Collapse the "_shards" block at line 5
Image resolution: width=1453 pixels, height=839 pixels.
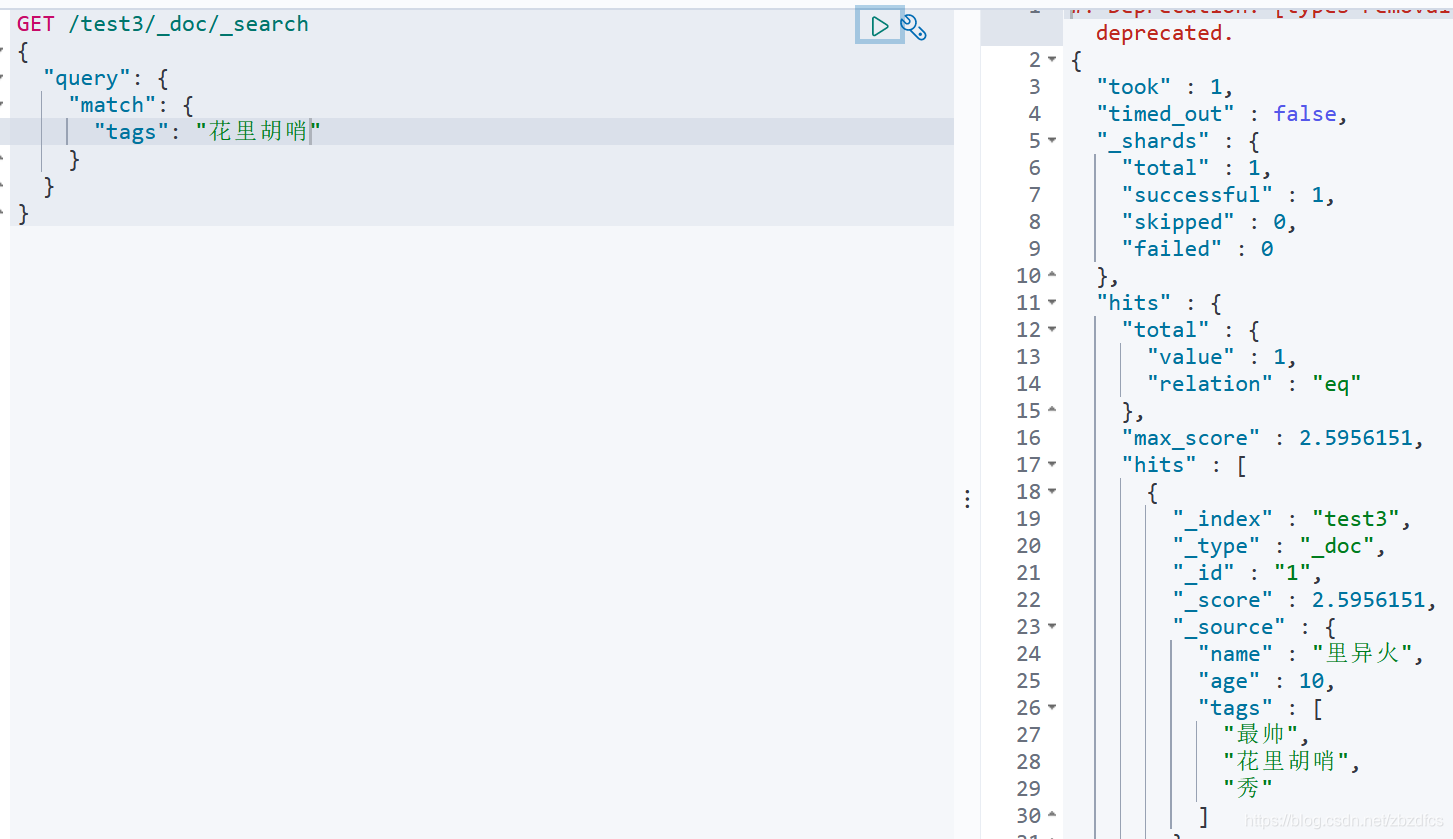tap(1051, 141)
